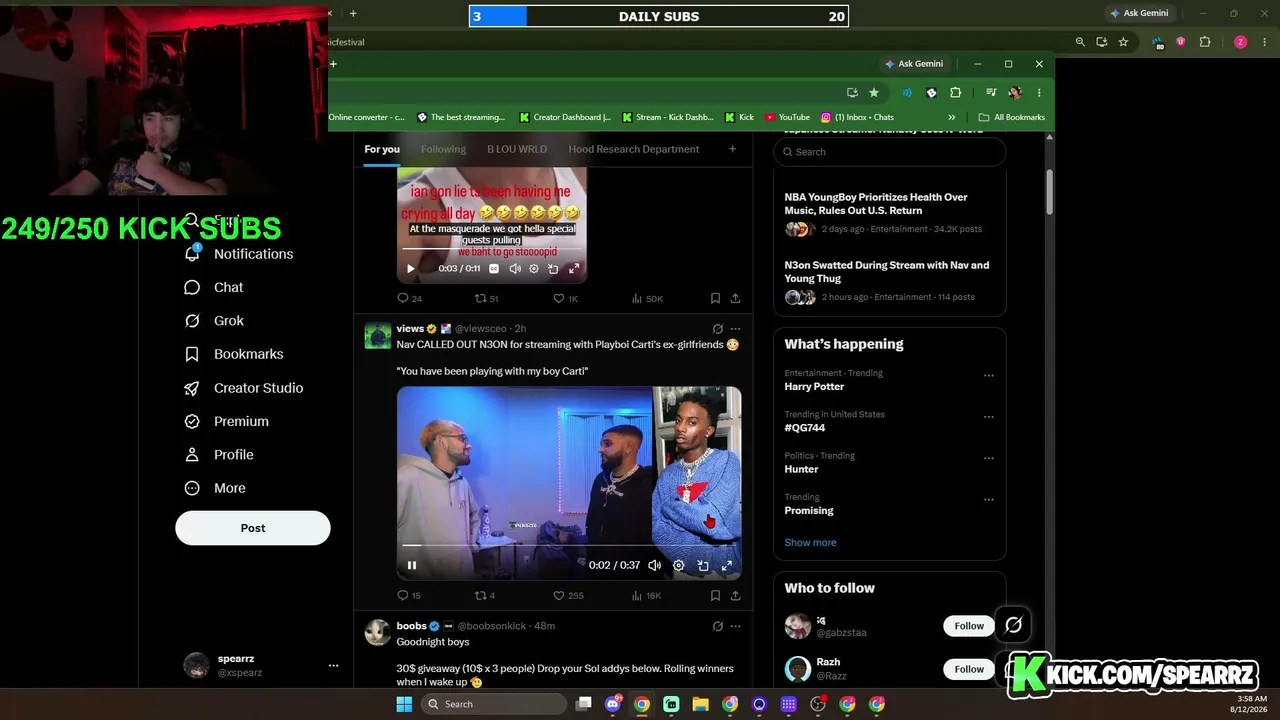Click Show more under What's happening

point(810,542)
